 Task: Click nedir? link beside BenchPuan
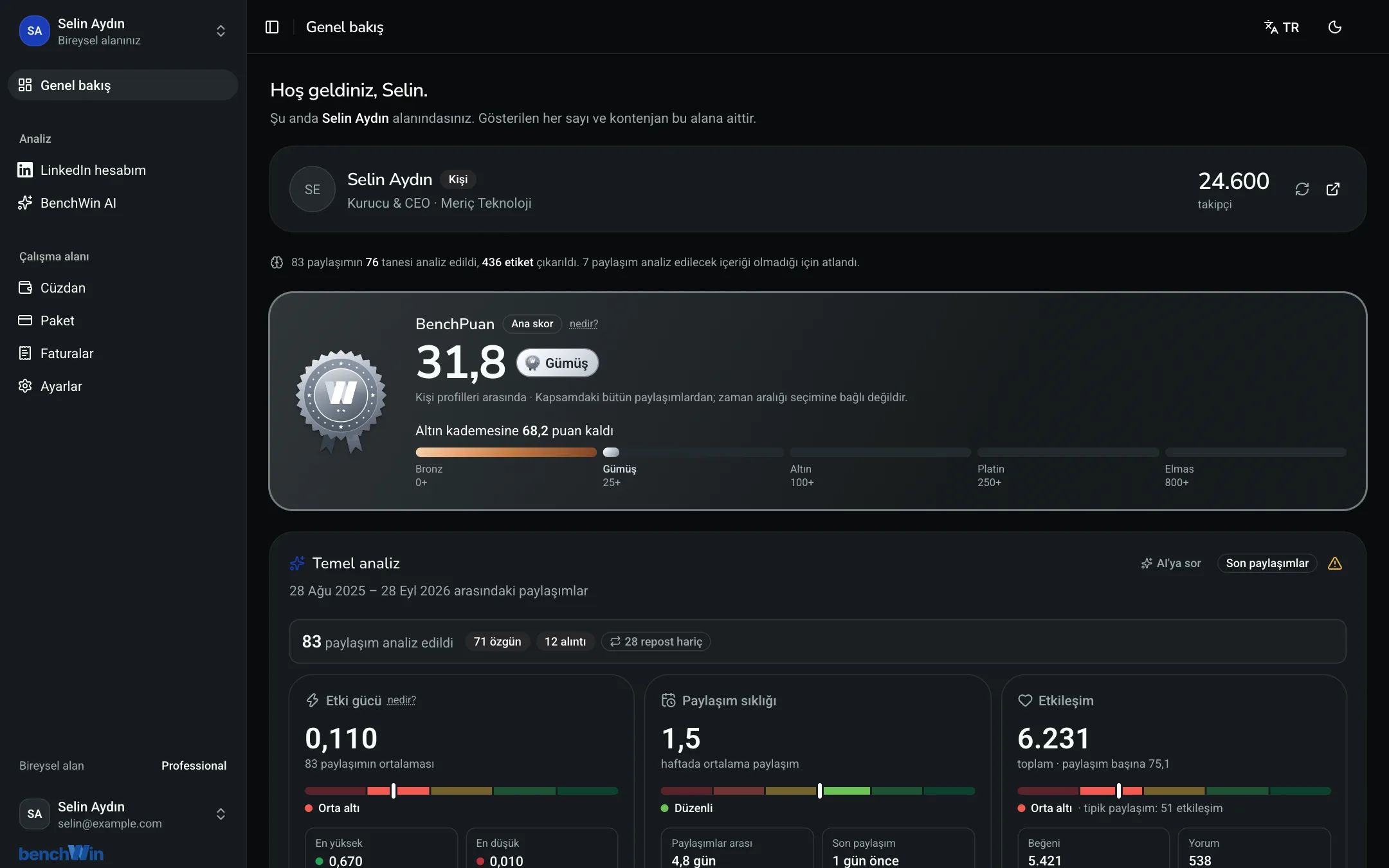tap(583, 323)
